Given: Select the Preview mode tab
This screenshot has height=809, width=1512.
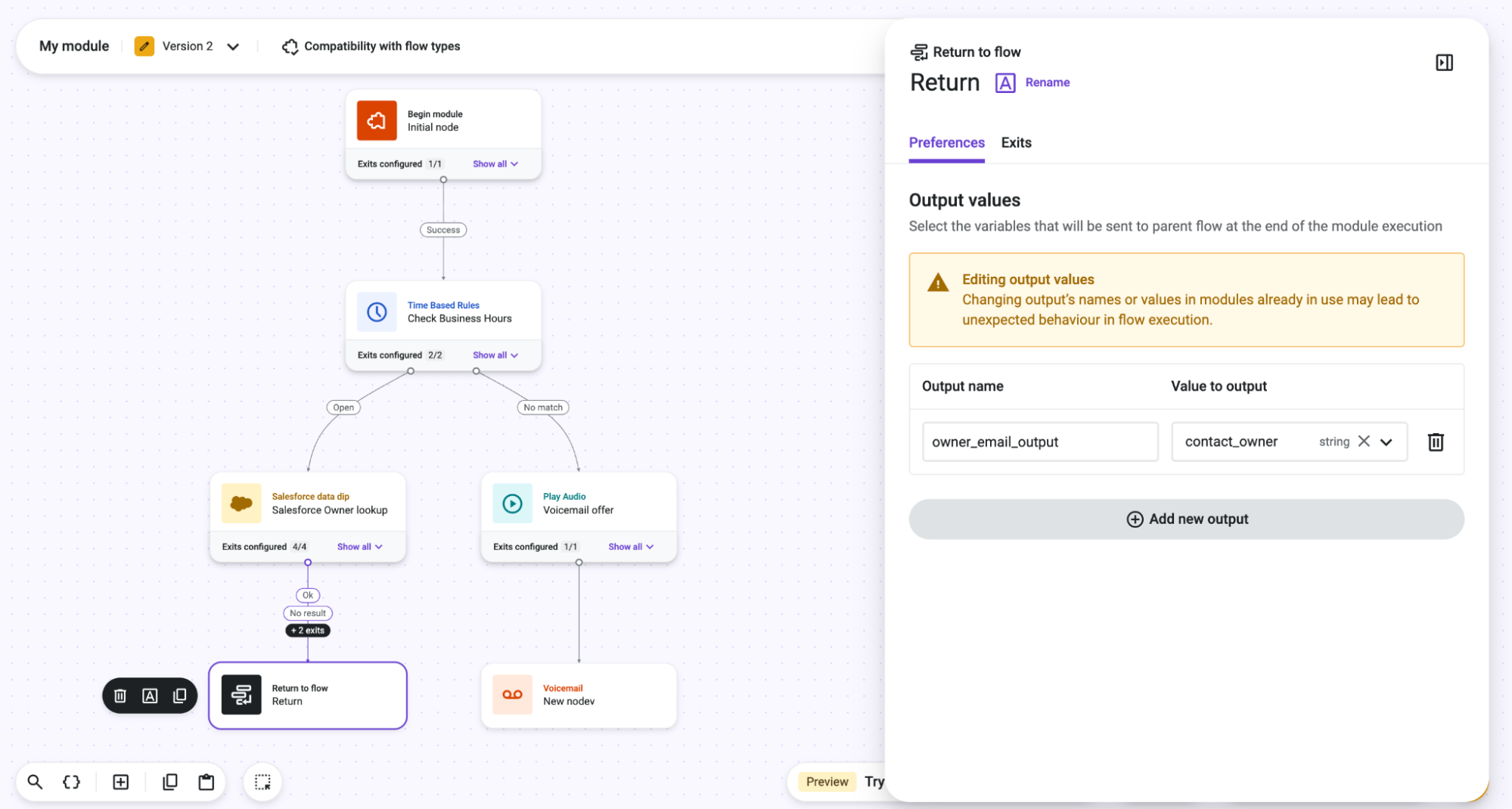Looking at the screenshot, I should [x=827, y=782].
